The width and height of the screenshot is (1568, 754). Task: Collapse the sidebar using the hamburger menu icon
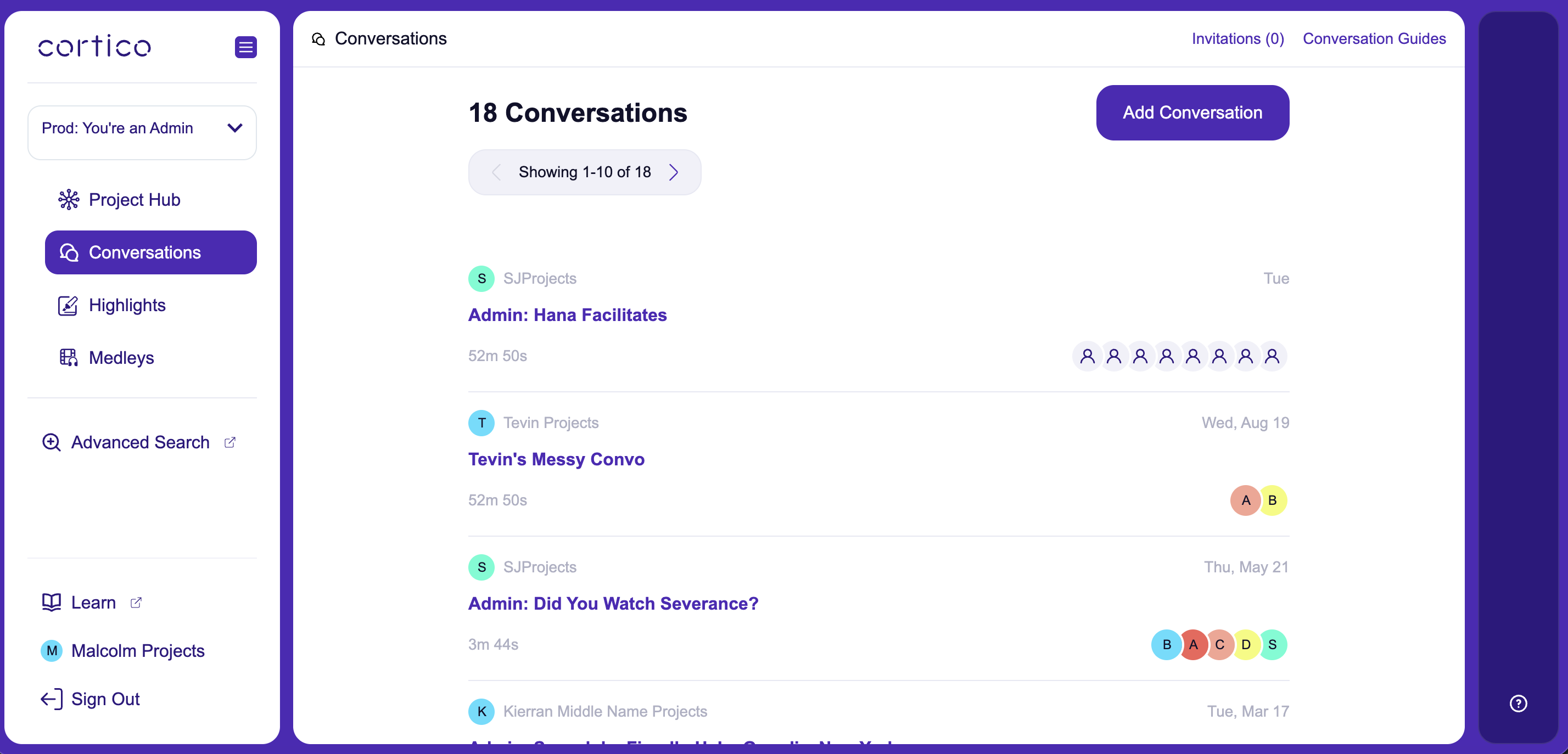pos(245,47)
